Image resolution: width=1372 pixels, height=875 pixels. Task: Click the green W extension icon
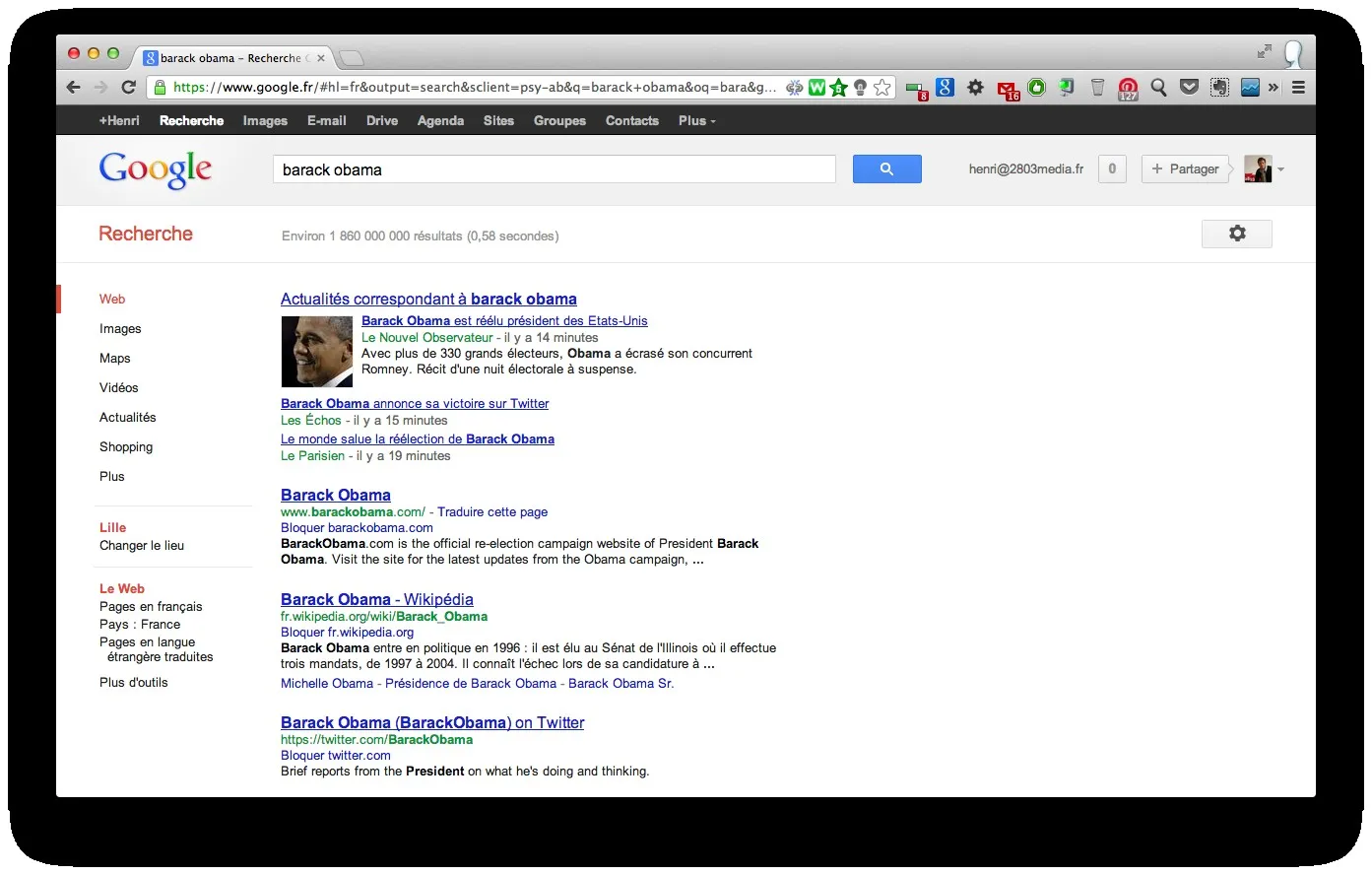coord(817,88)
